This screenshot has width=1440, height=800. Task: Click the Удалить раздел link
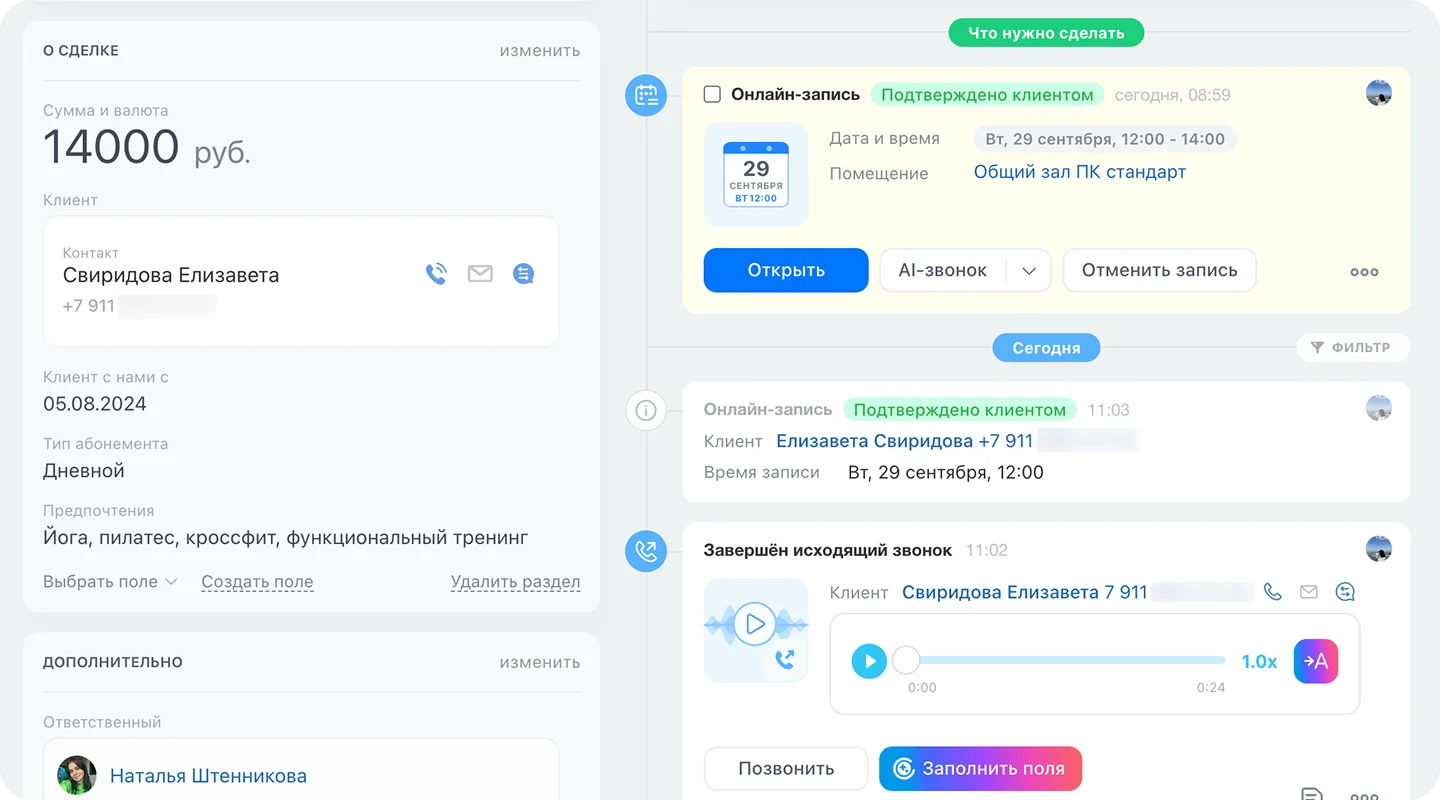[515, 581]
